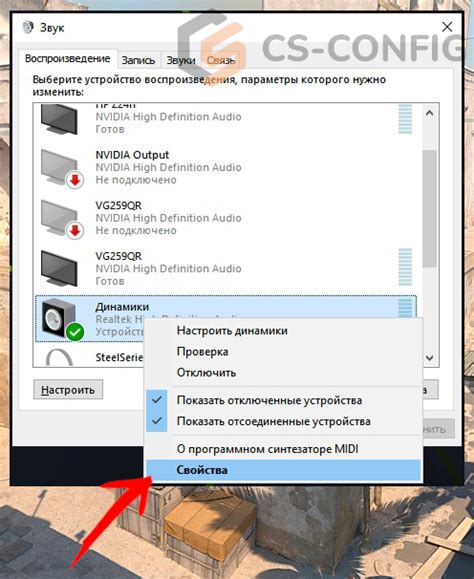Choose Настроить динамики from context menu
The width and height of the screenshot is (474, 579).
(x=284, y=330)
